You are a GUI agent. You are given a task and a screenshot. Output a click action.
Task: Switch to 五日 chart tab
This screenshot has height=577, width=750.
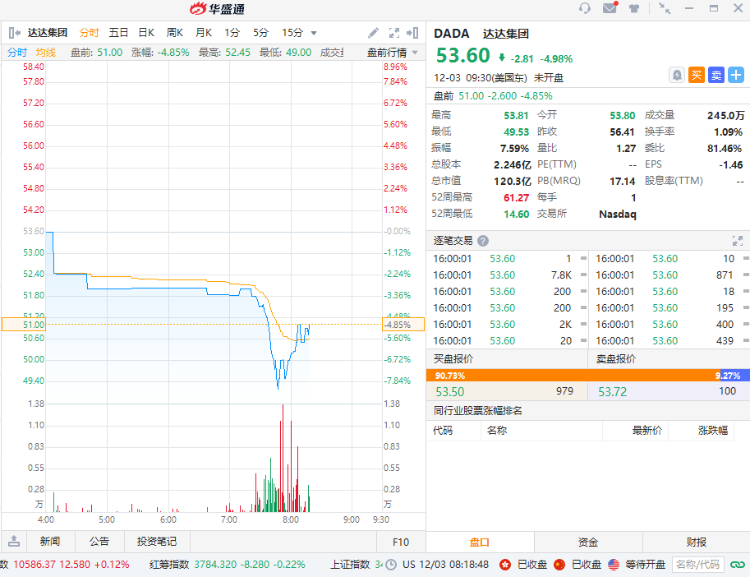pyautogui.click(x=118, y=33)
